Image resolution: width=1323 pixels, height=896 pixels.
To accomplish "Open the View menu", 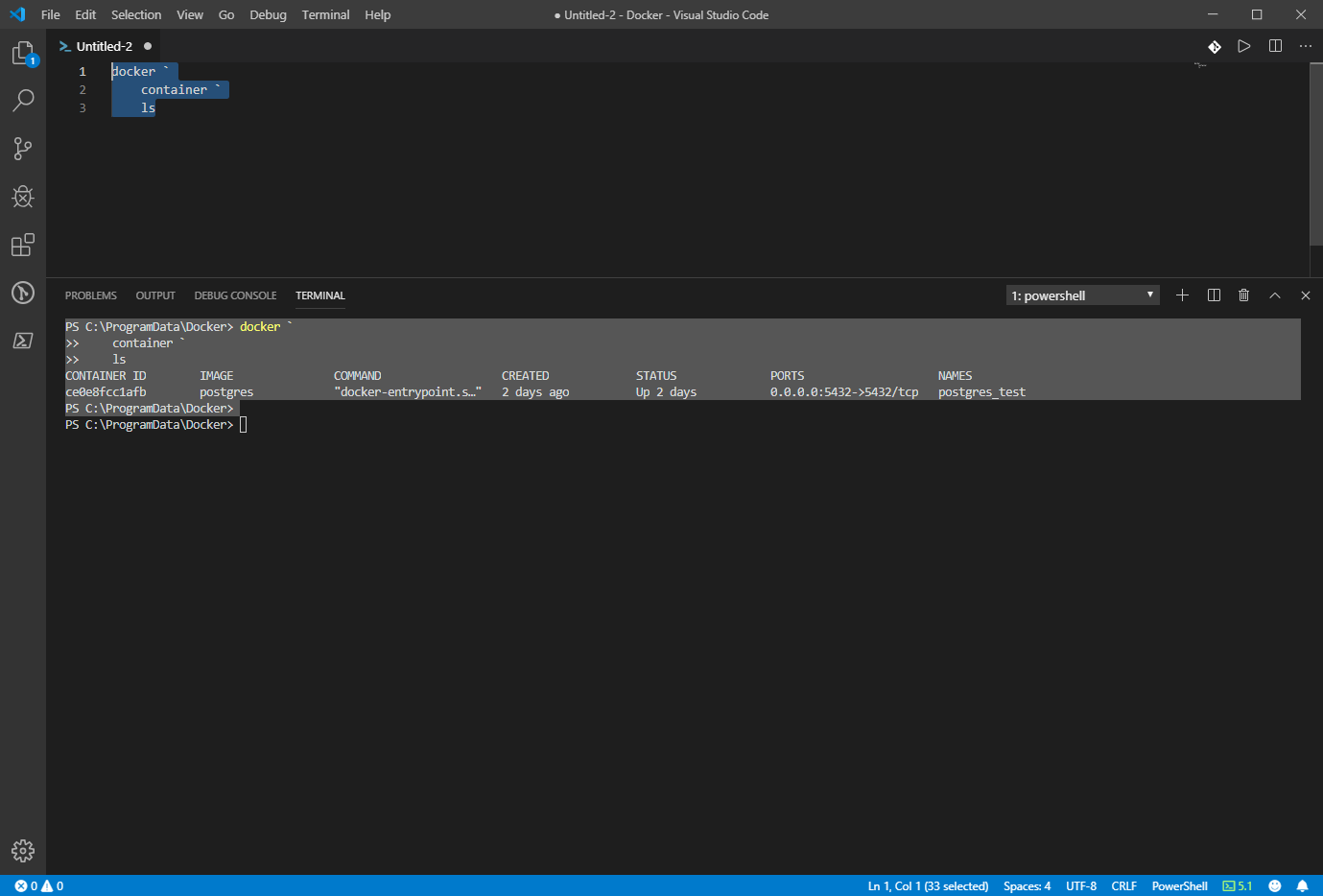I will (x=190, y=14).
